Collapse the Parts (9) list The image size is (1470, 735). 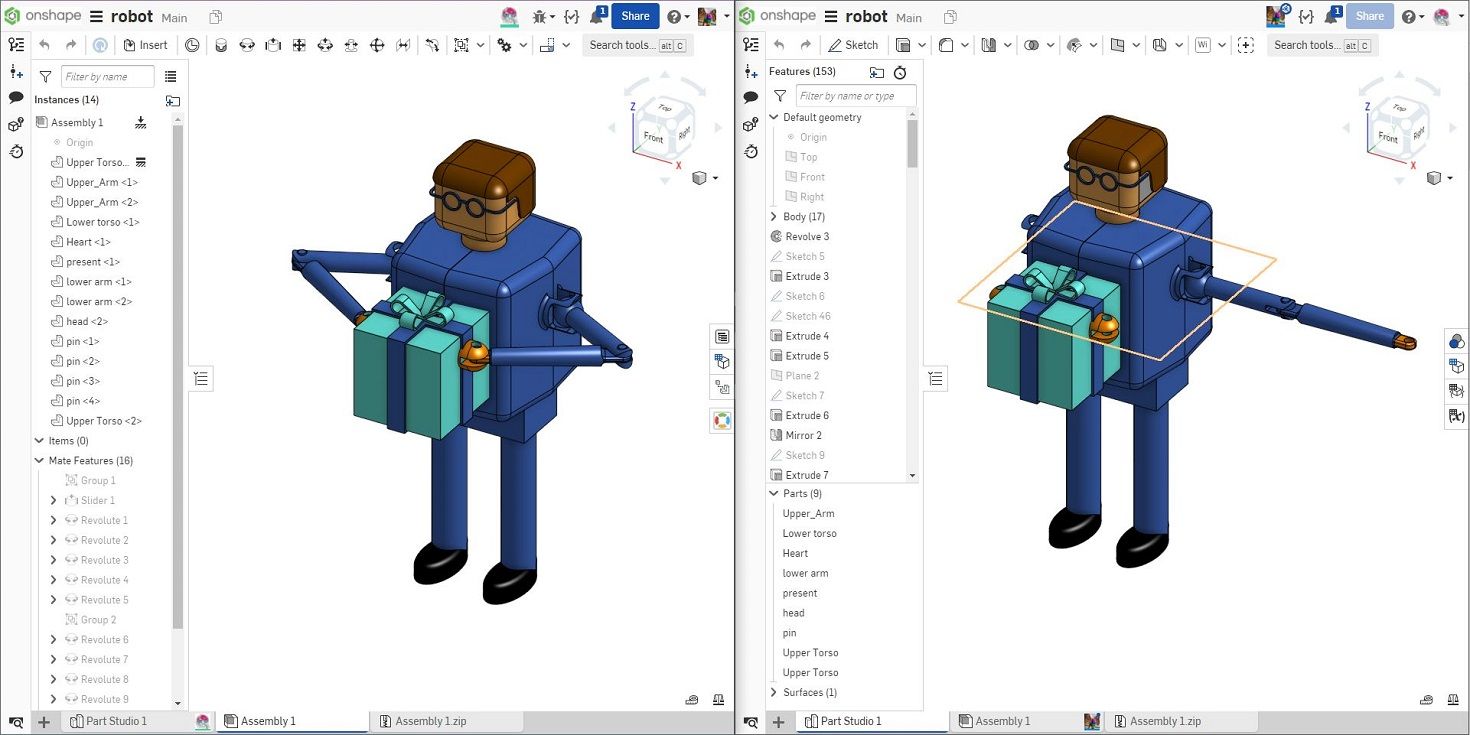774,494
